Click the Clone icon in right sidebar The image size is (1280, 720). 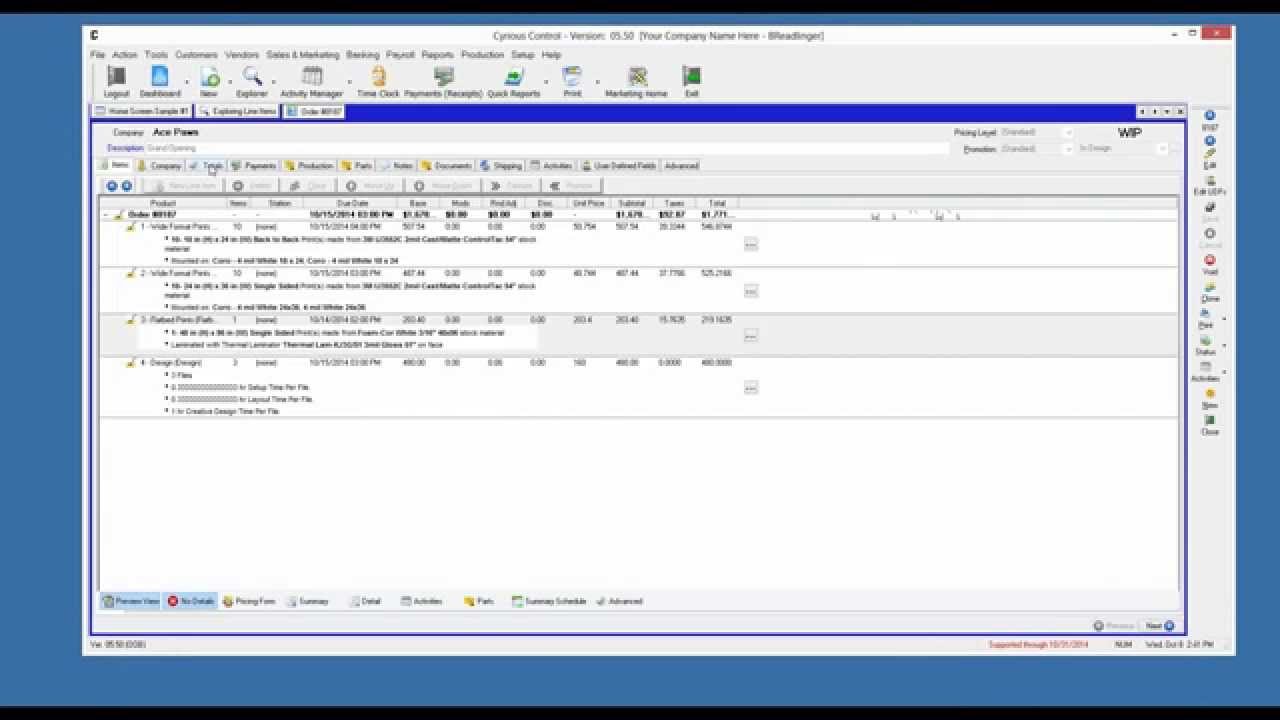(1210, 292)
